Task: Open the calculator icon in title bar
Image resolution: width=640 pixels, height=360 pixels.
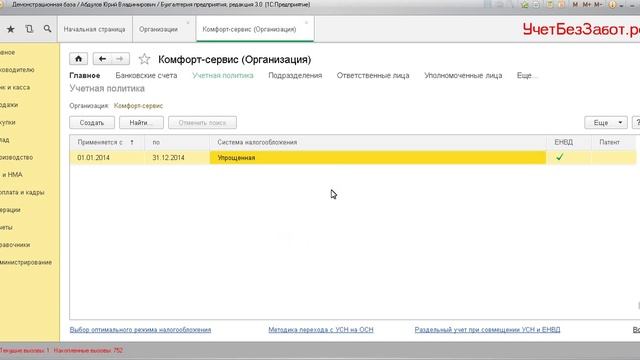Action: point(550,4)
